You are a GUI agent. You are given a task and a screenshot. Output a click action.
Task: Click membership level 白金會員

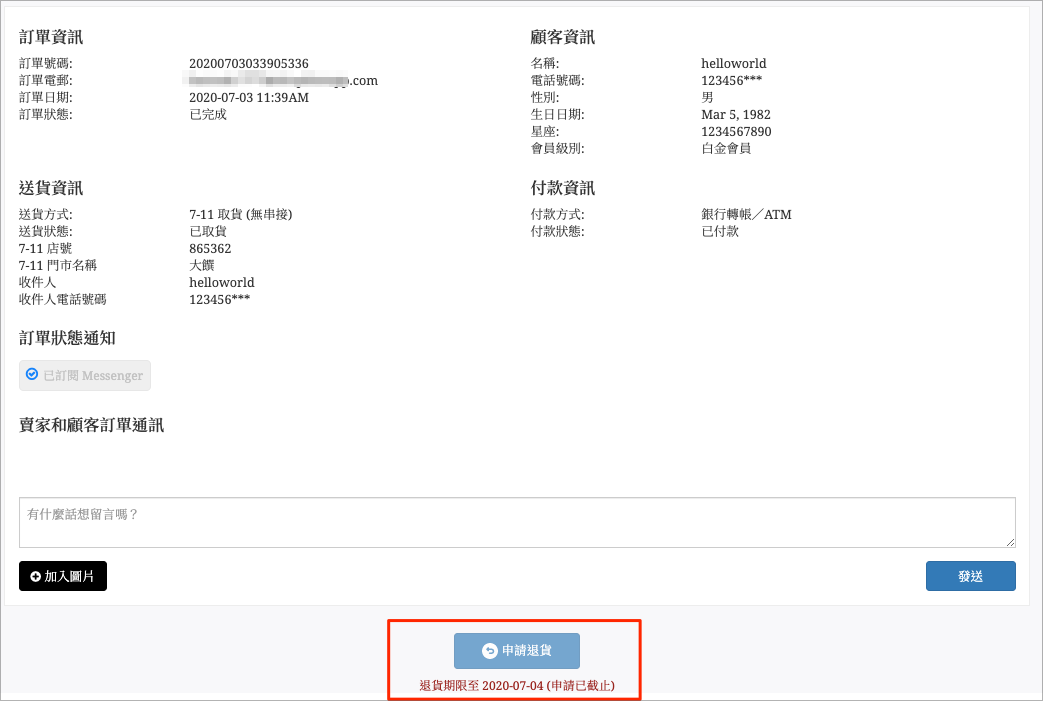coord(726,148)
